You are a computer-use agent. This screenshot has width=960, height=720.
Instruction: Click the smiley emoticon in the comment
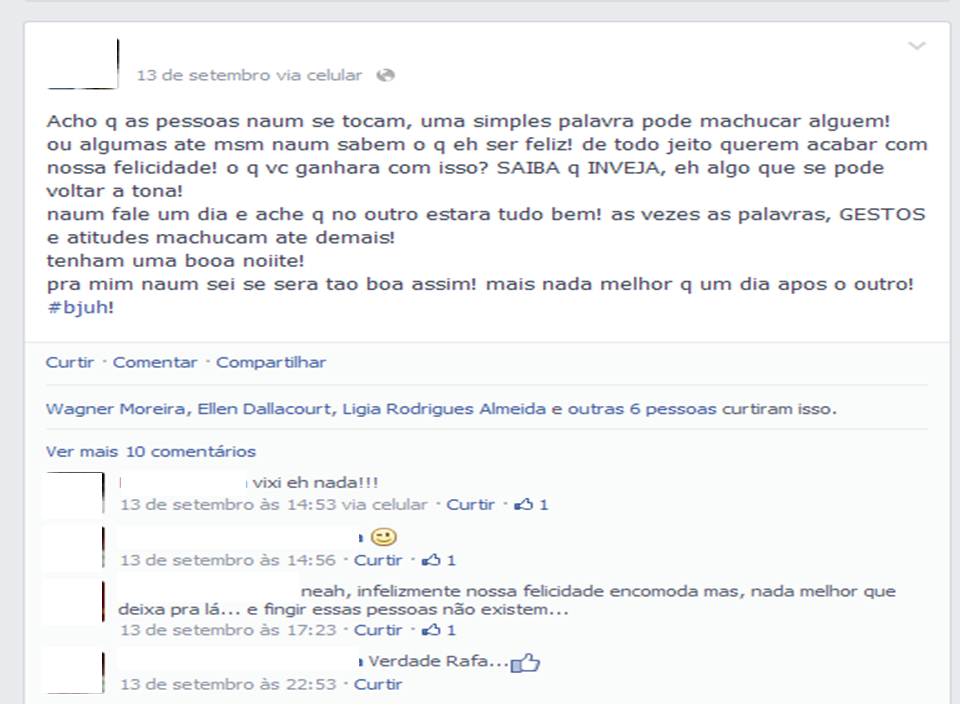384,537
